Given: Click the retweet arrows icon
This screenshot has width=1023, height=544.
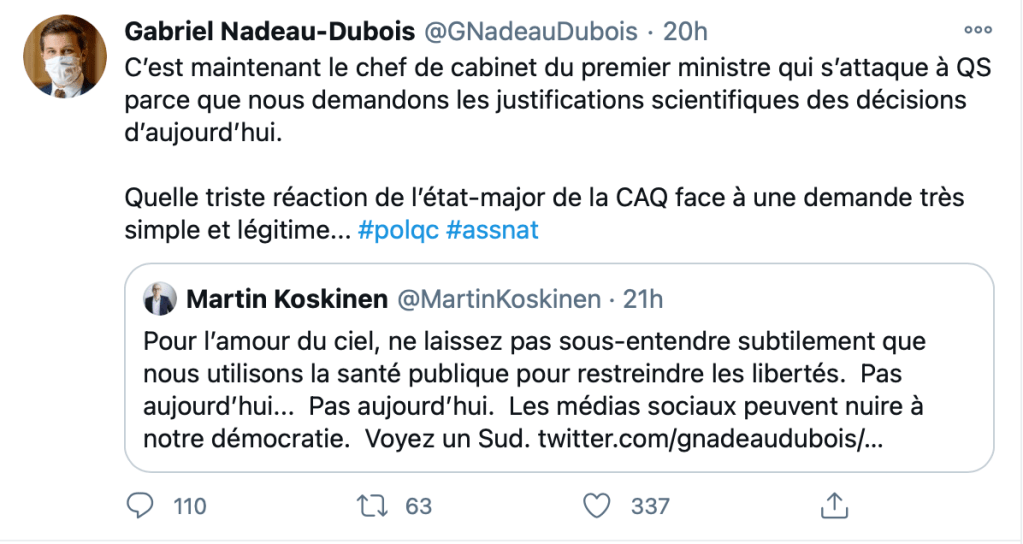Looking at the screenshot, I should click(x=371, y=506).
